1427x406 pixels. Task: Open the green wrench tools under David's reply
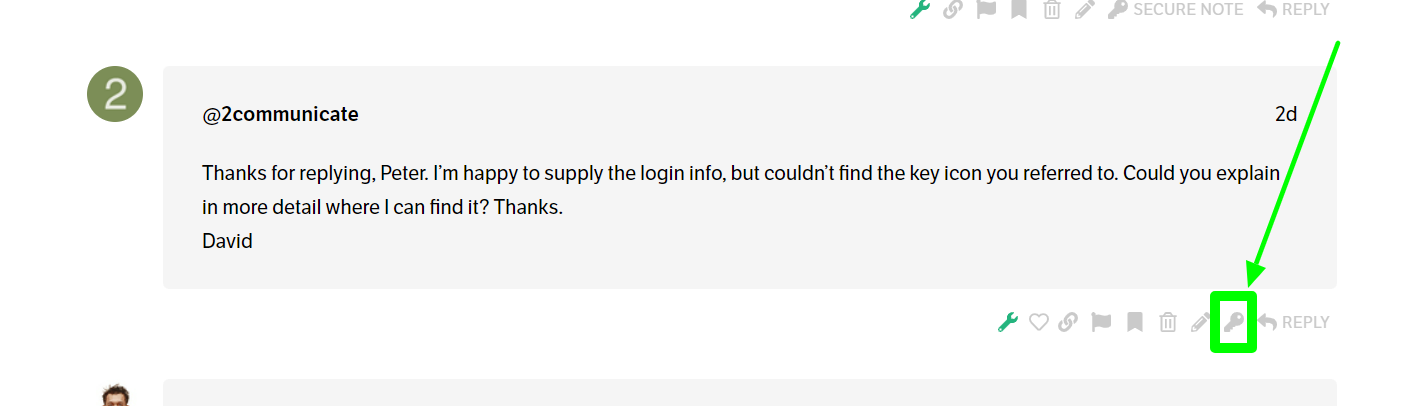point(1008,322)
